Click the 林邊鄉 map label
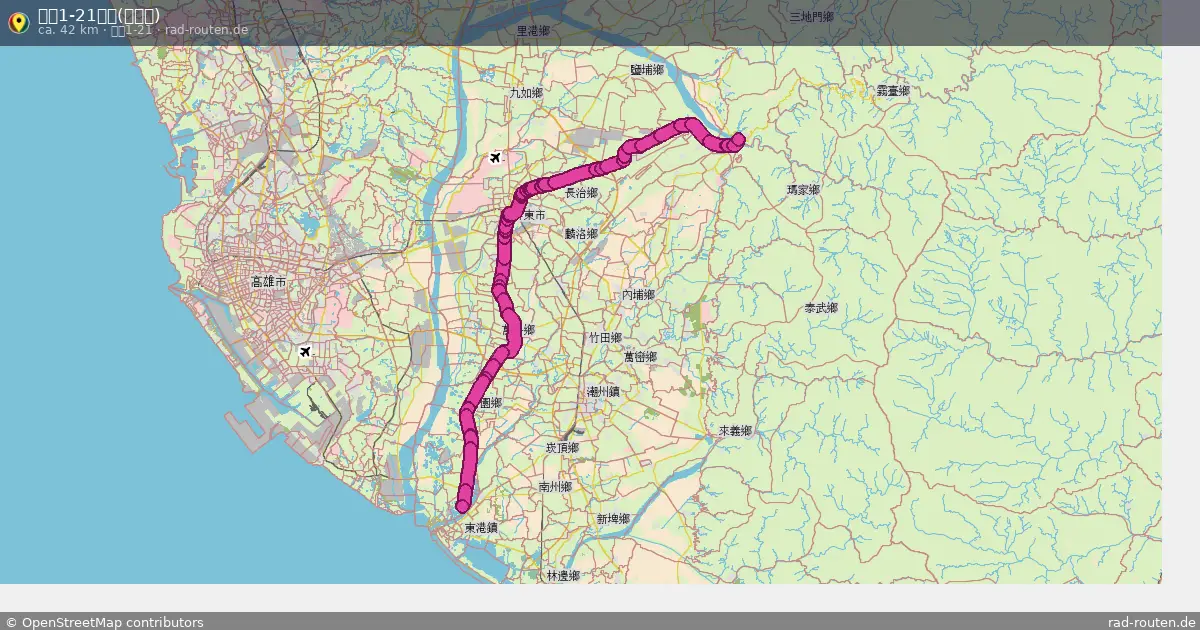Viewport: 1200px width, 630px height. coord(563,576)
